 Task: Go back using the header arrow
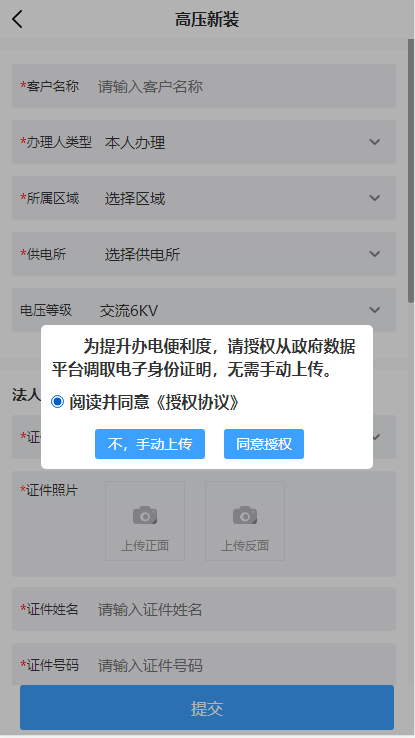tap(17, 19)
